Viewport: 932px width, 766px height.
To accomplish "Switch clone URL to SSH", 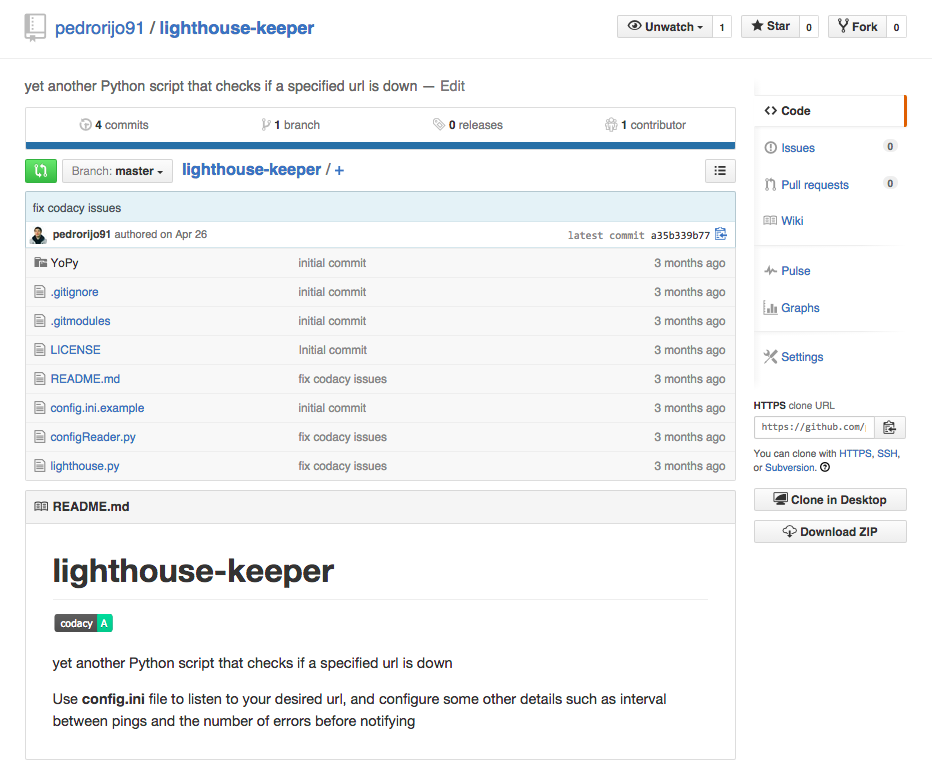I will (887, 453).
